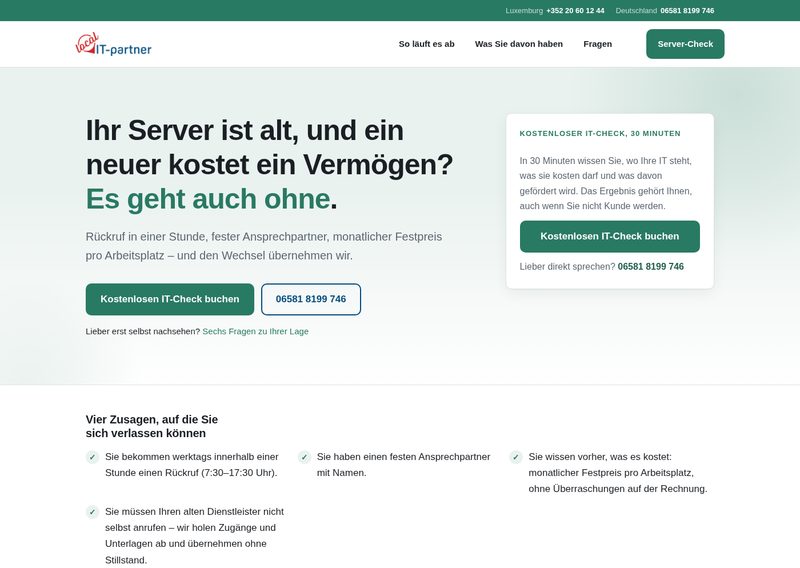Open 'Was Sie davon haben' nav item
Image resolution: width=800 pixels, height=568 pixels.
(x=519, y=44)
